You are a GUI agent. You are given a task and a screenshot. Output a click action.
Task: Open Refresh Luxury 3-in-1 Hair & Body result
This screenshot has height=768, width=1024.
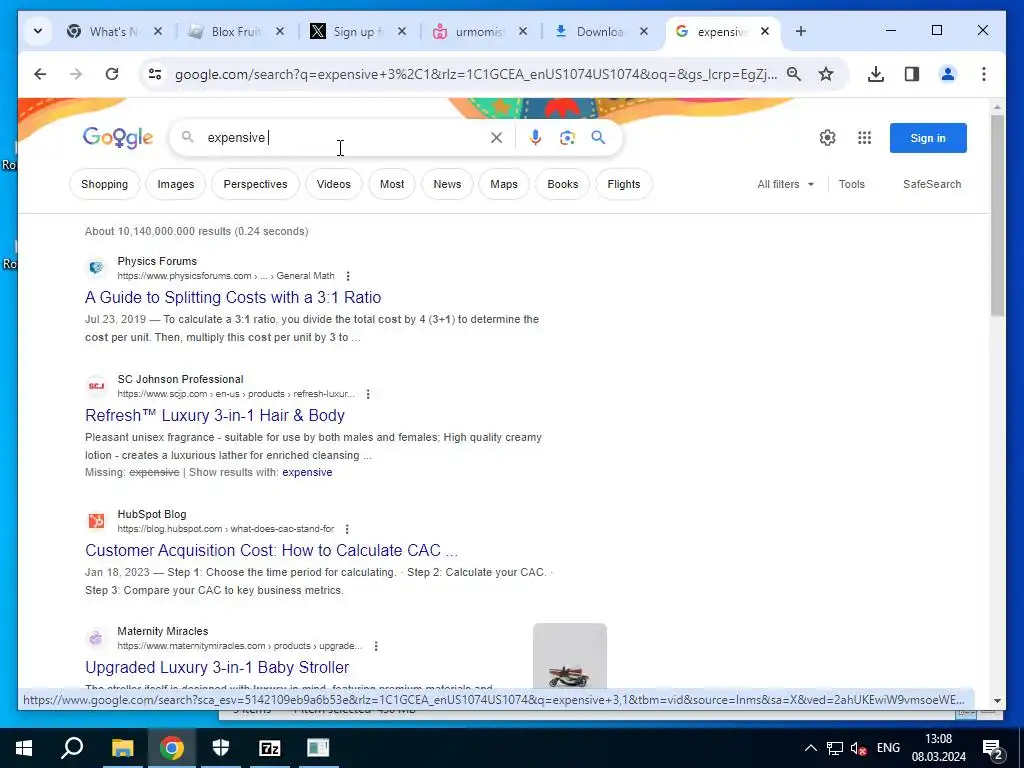click(215, 415)
